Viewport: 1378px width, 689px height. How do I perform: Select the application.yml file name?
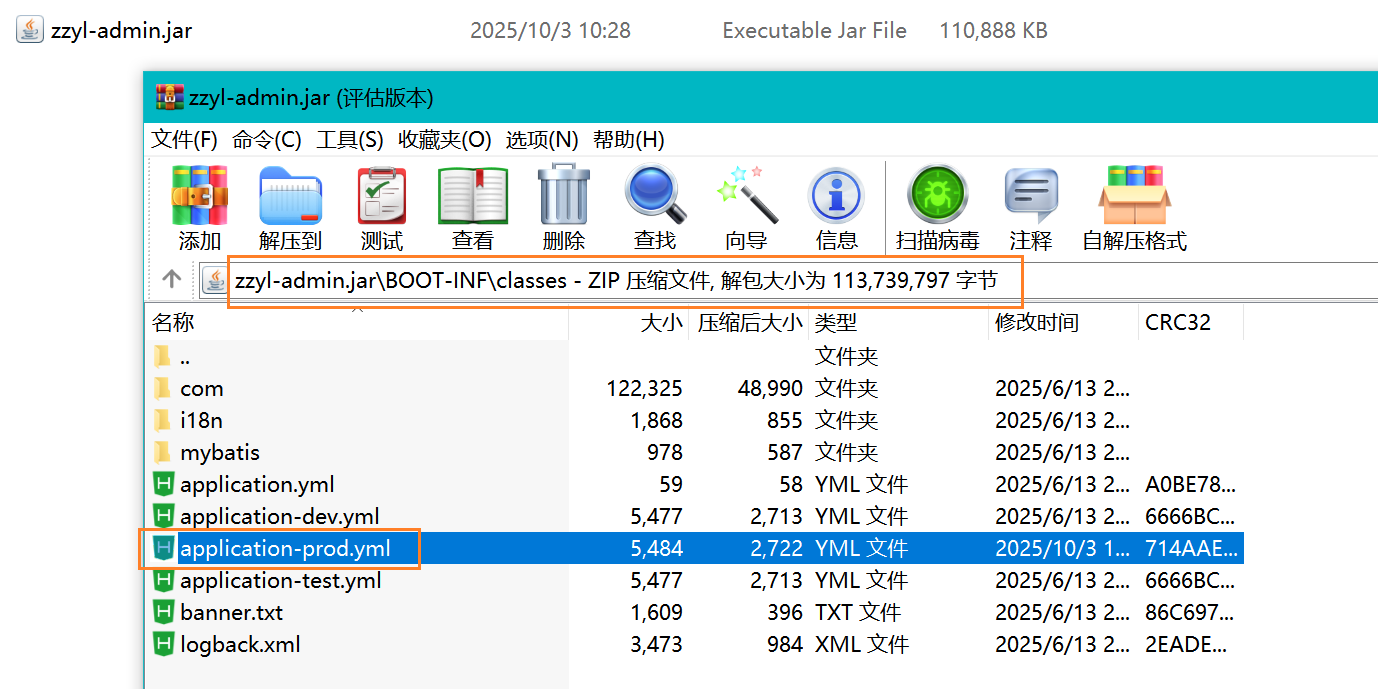coord(257,484)
